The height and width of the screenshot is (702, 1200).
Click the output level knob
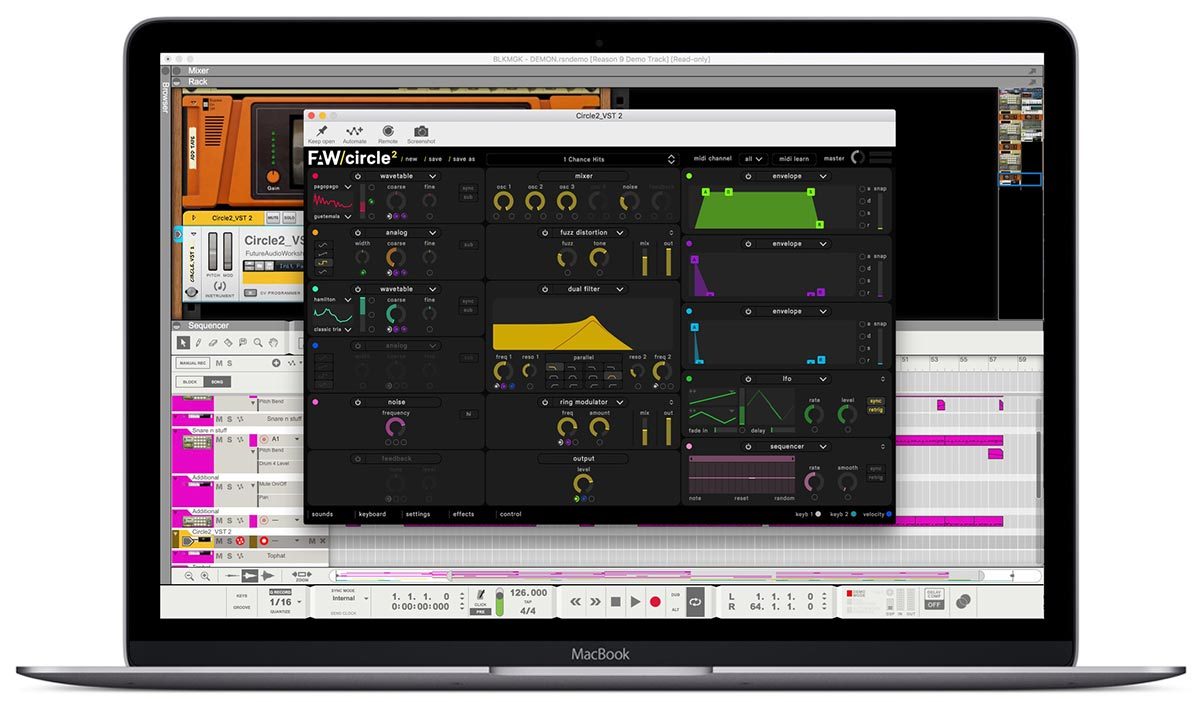[583, 484]
